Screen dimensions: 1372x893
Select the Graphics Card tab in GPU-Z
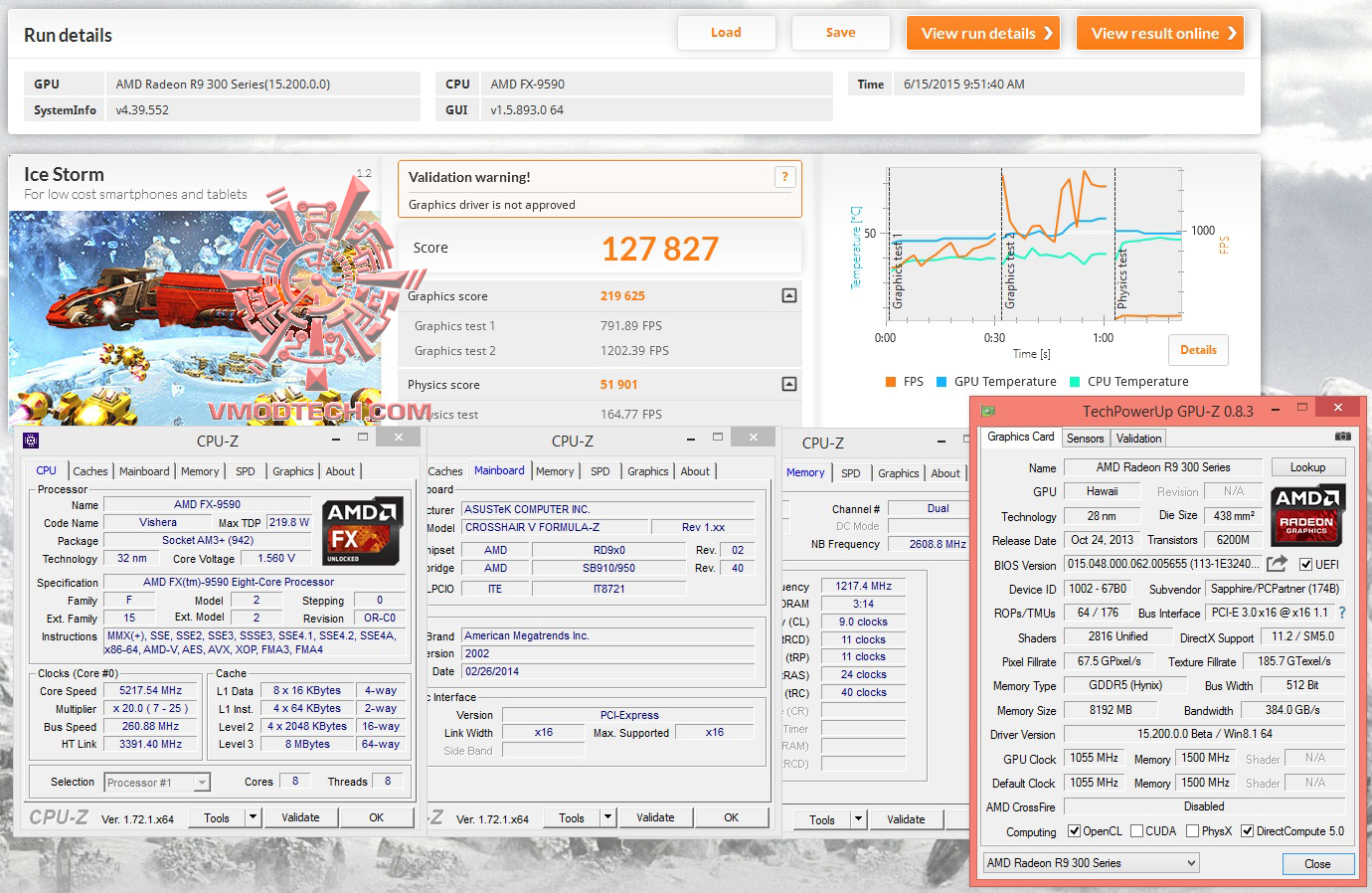(x=1021, y=437)
